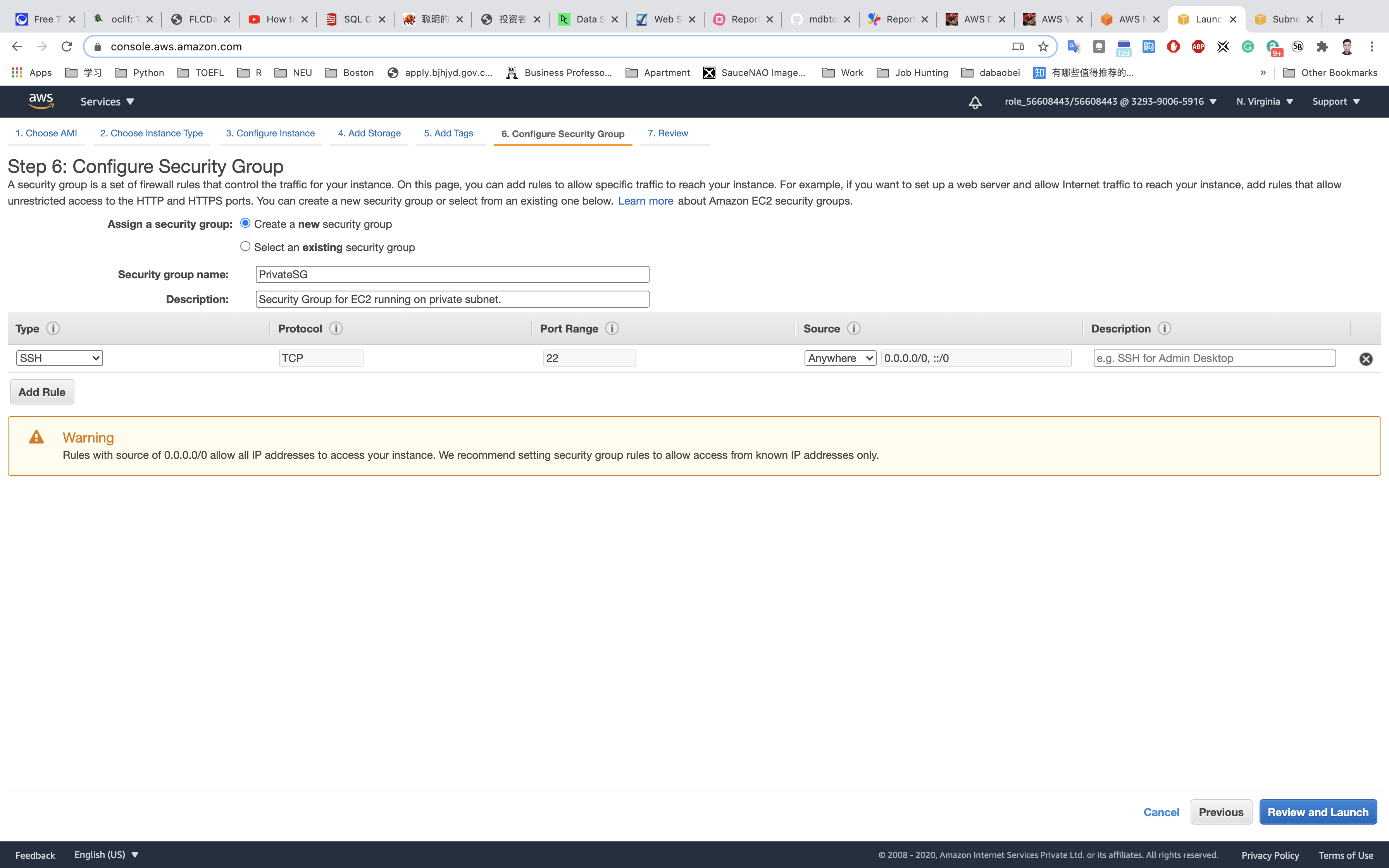Open the SSH rule type dropdown
Image resolution: width=1389 pixels, height=868 pixels.
(x=59, y=358)
